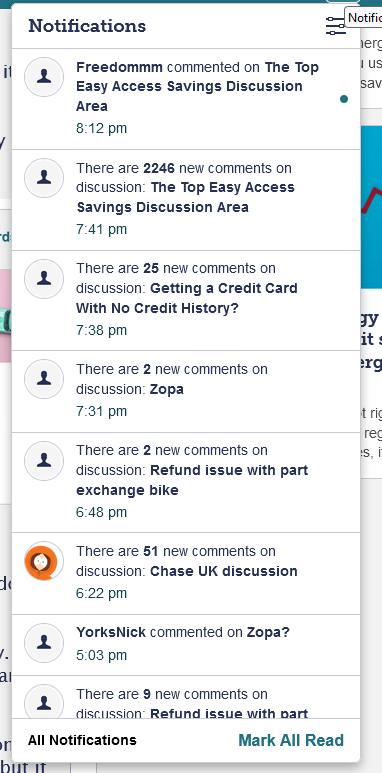Click Freedommm's avatar icon
The height and width of the screenshot is (773, 382).
pos(44,76)
